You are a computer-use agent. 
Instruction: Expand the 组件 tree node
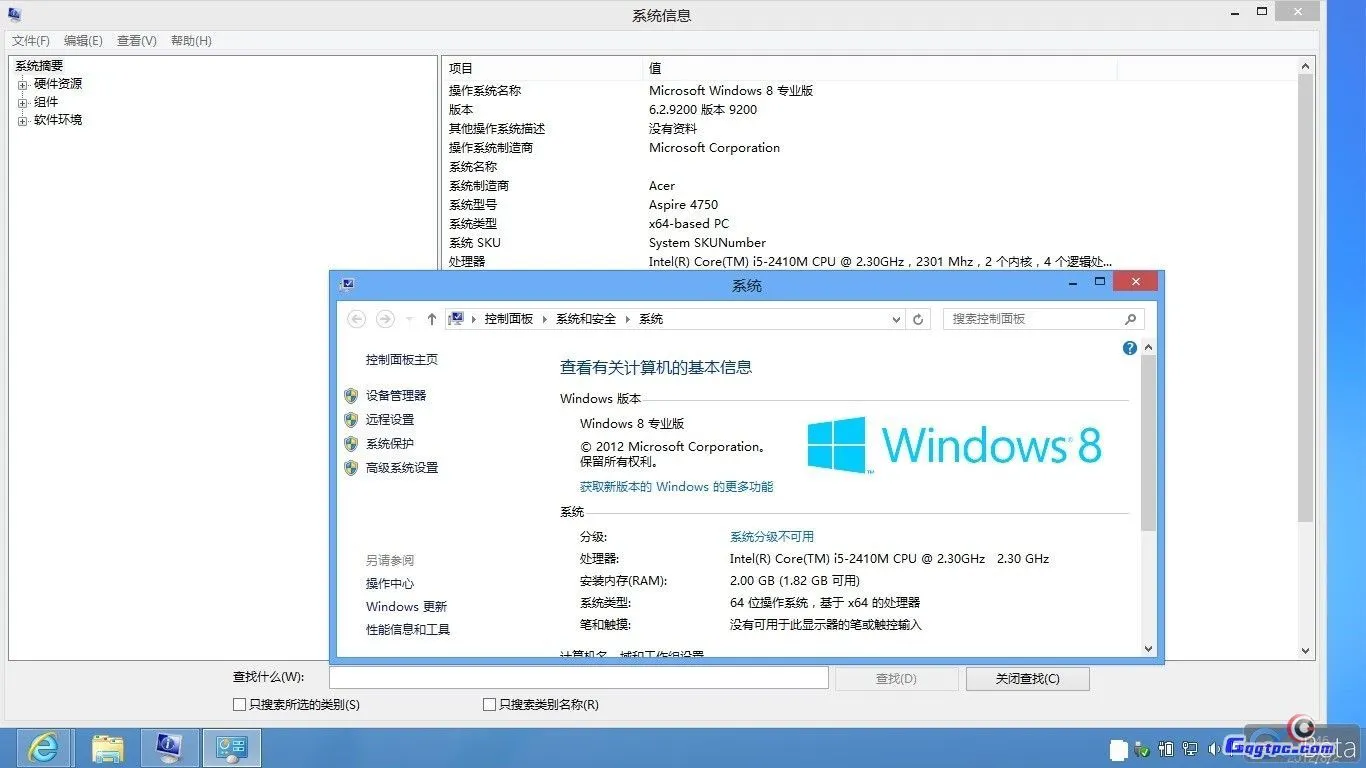coord(22,101)
